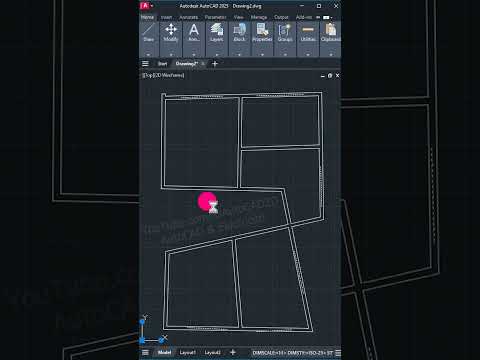Restore the drawing viewport window
The width and height of the screenshot is (480, 360).
(x=330, y=76)
